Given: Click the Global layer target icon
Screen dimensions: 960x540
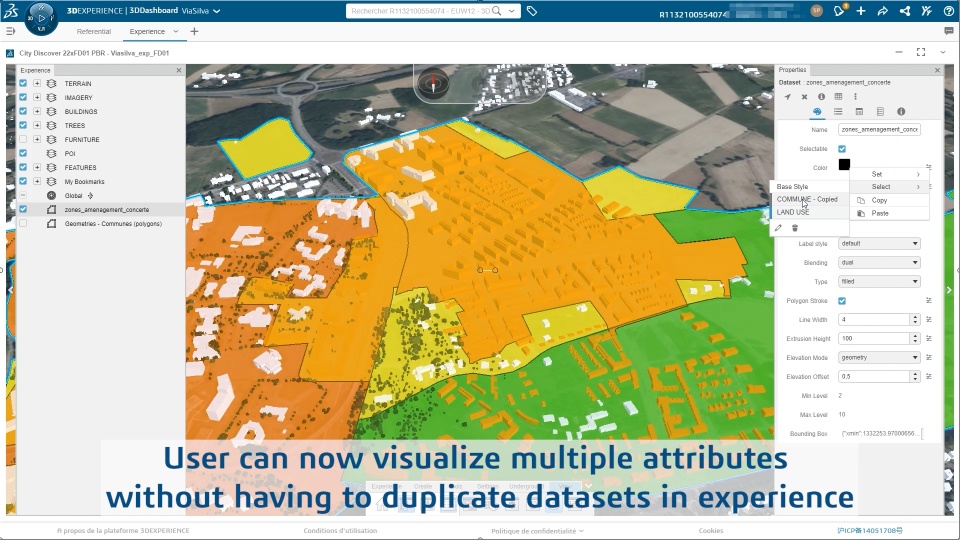Looking at the screenshot, I should [51, 196].
